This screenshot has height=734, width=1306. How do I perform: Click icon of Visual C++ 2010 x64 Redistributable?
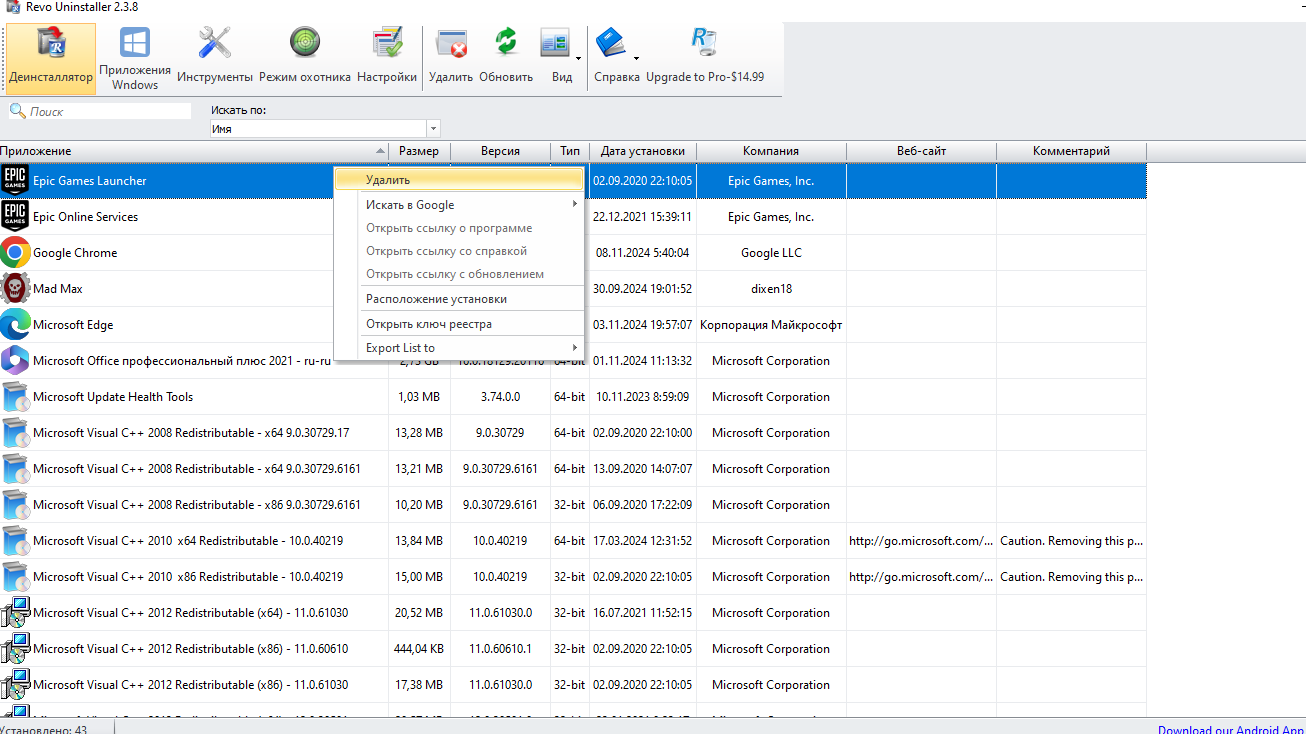pos(15,541)
